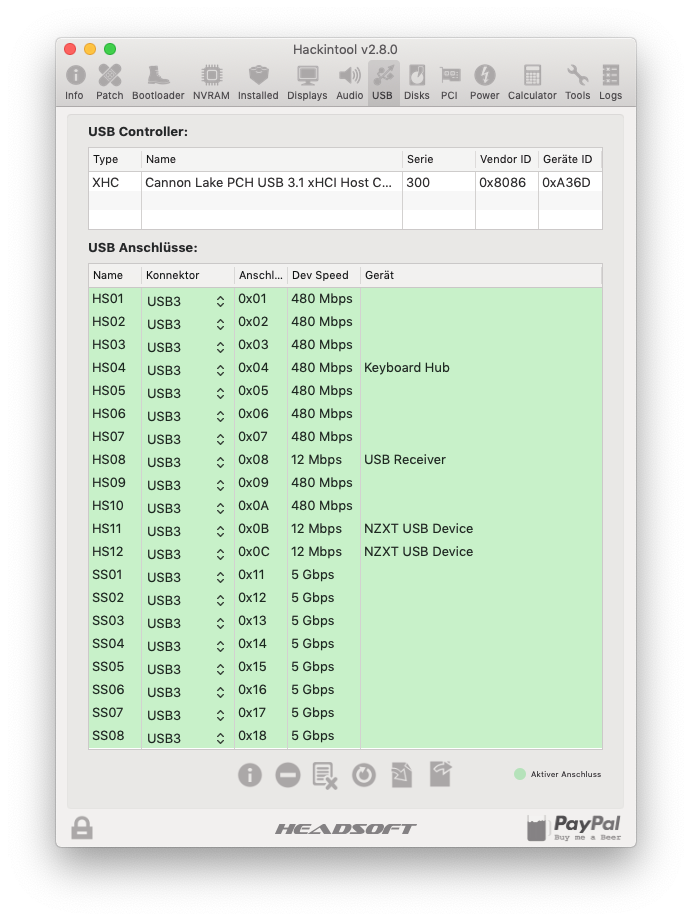This screenshot has height=921, width=692.
Task: Open the Logs toolbar section
Action: 610,82
